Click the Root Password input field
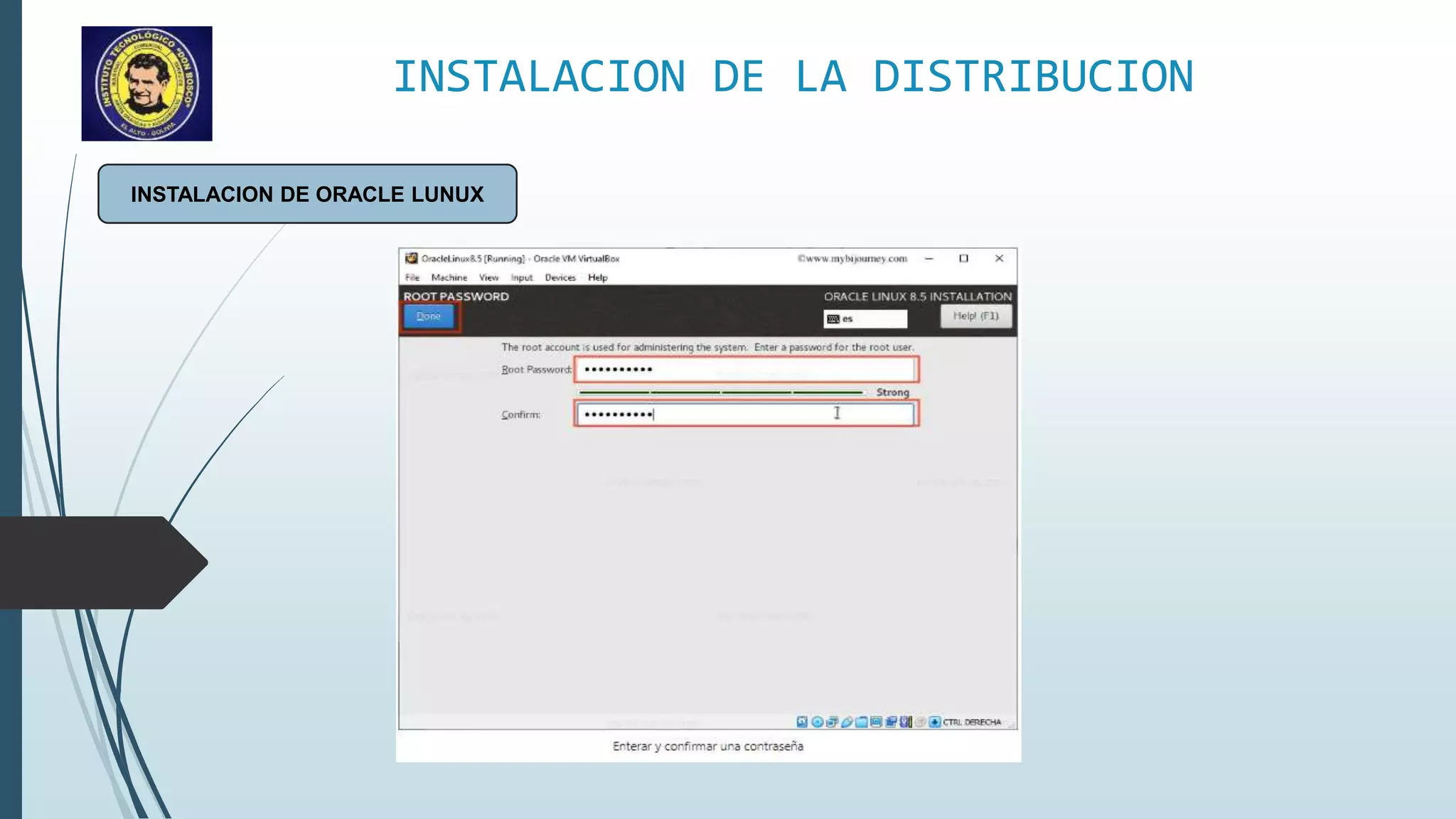The image size is (1456, 819). (746, 369)
